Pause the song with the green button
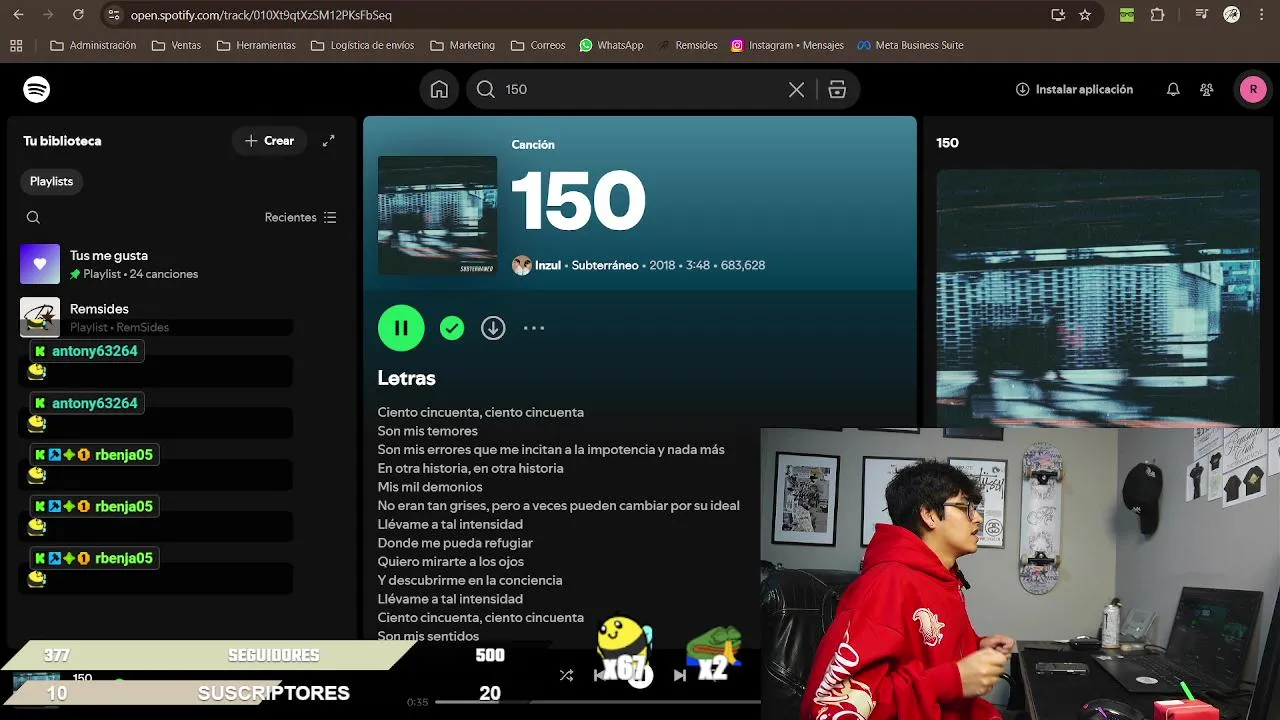1280x720 pixels. pyautogui.click(x=401, y=327)
